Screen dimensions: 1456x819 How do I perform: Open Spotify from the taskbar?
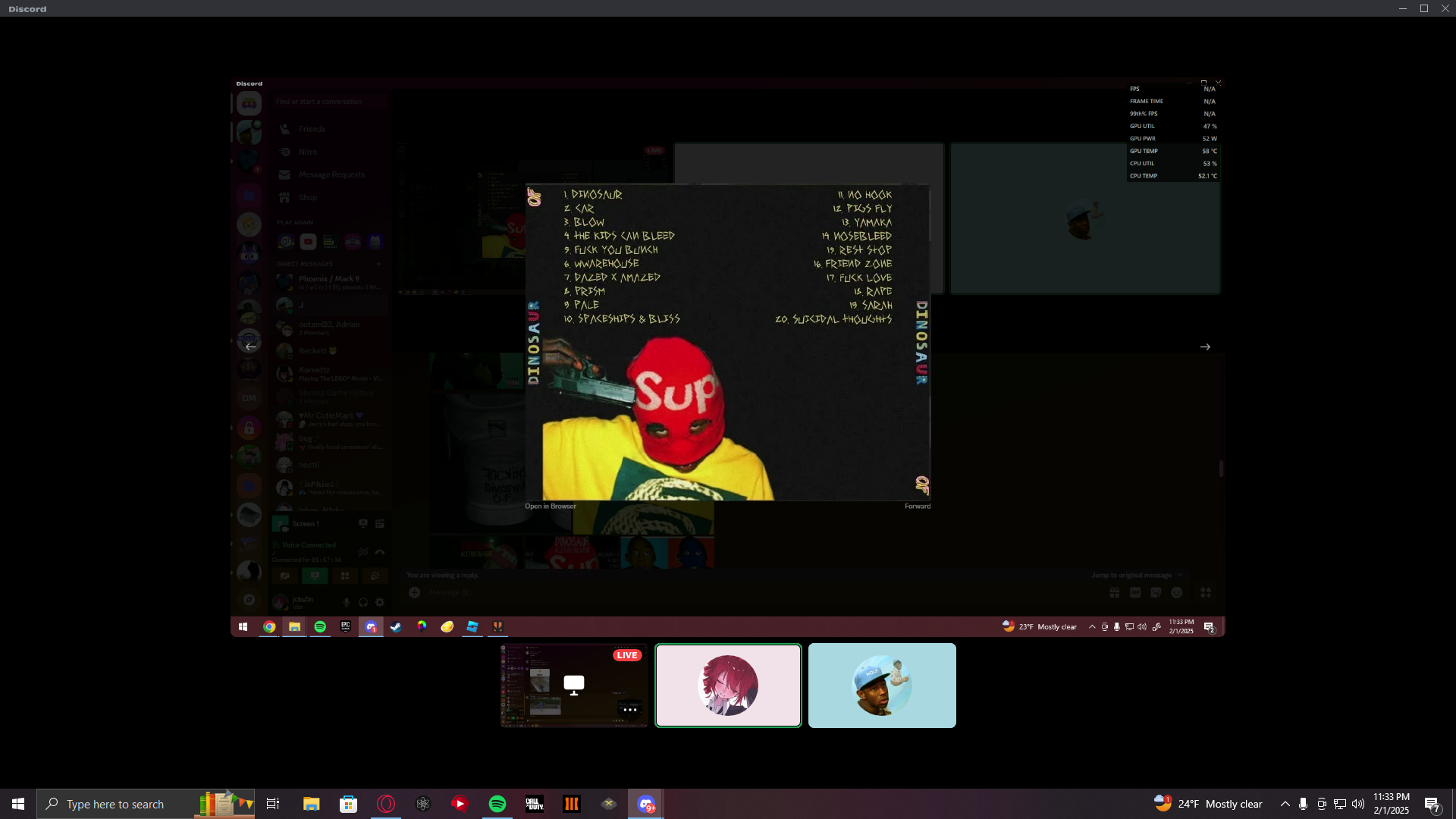pos(497,804)
